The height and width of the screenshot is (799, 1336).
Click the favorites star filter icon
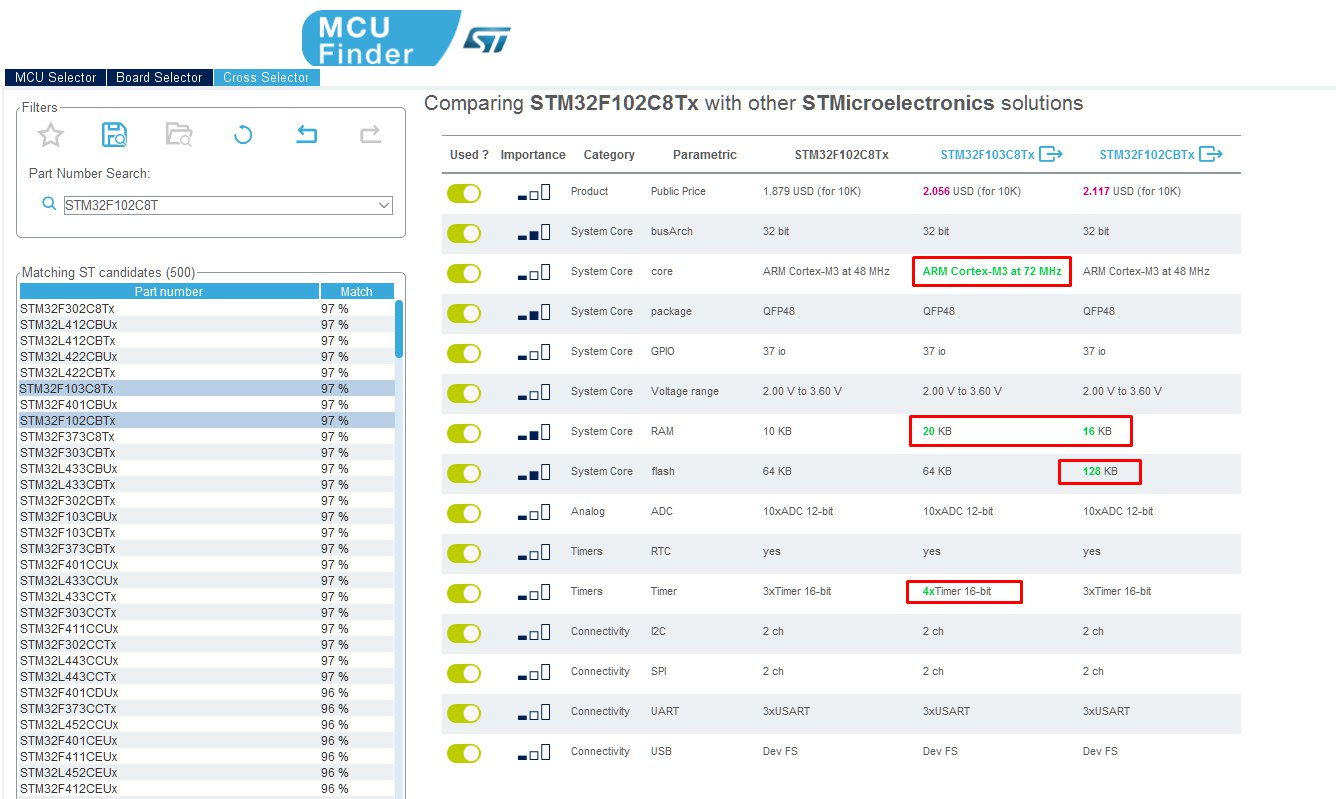click(x=51, y=134)
